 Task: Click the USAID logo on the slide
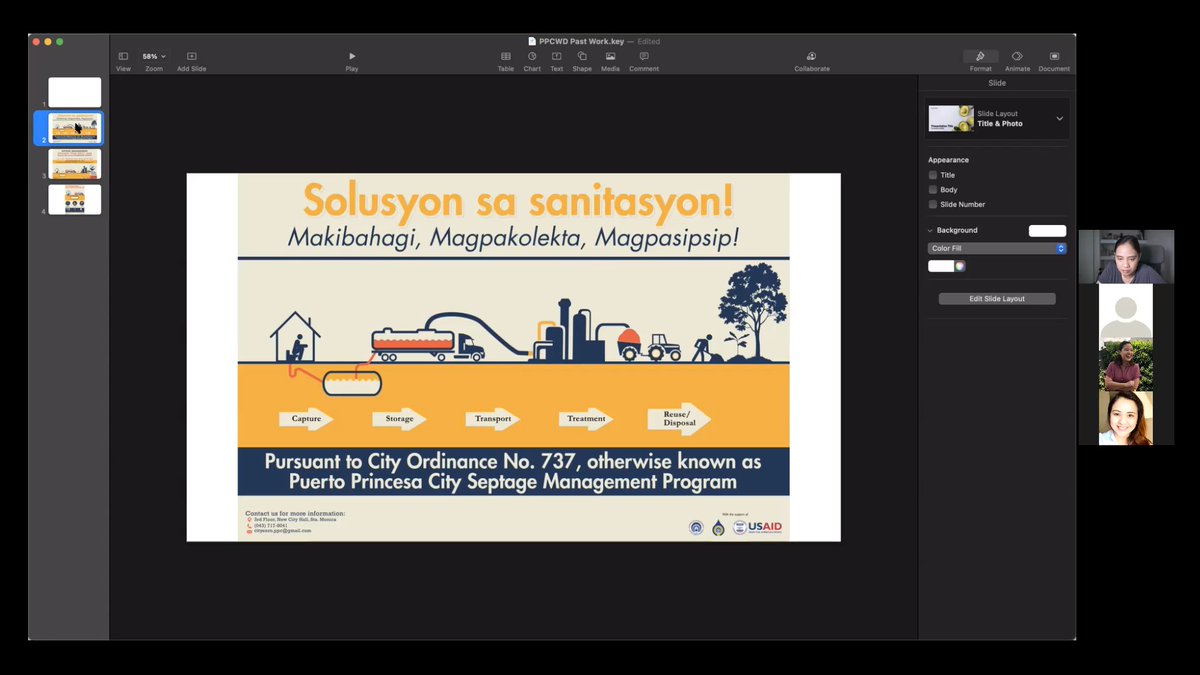point(765,527)
